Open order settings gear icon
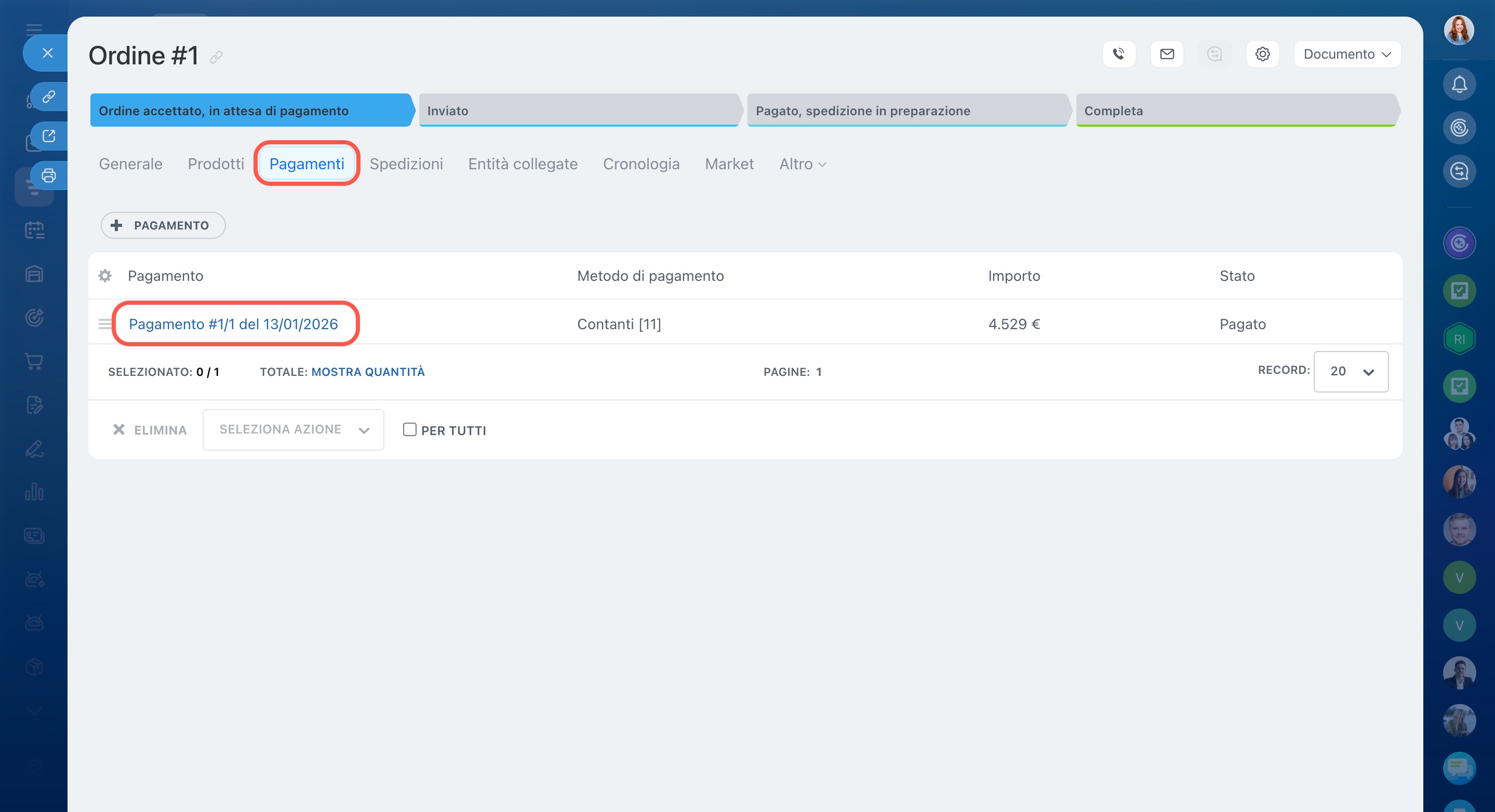This screenshot has height=812, width=1495. point(1262,54)
